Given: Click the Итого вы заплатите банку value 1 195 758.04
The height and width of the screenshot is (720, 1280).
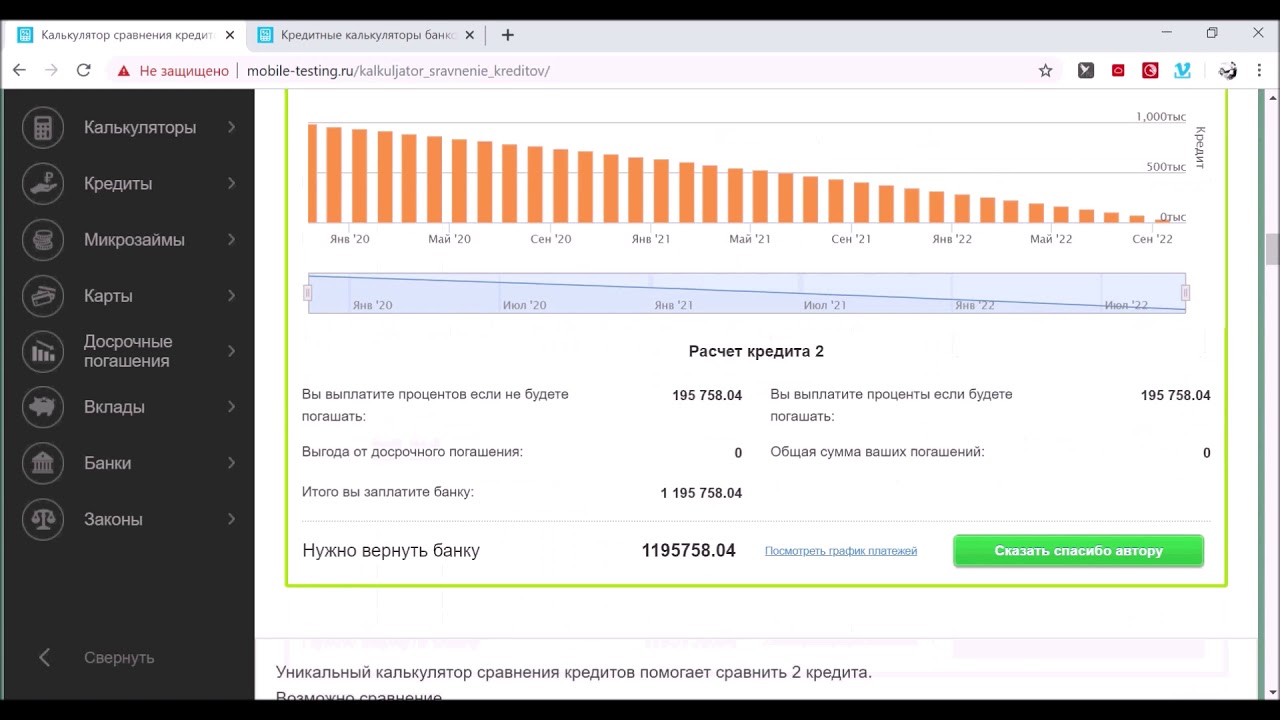Looking at the screenshot, I should (x=701, y=493).
